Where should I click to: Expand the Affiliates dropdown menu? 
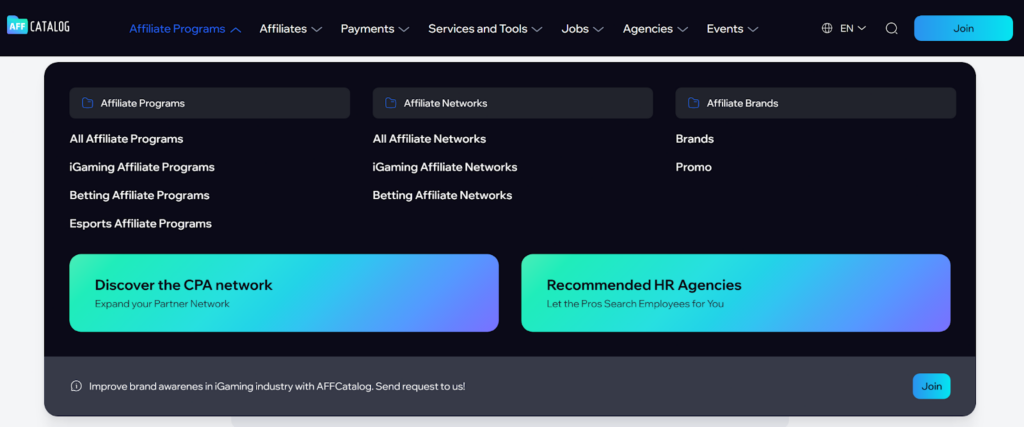point(290,29)
